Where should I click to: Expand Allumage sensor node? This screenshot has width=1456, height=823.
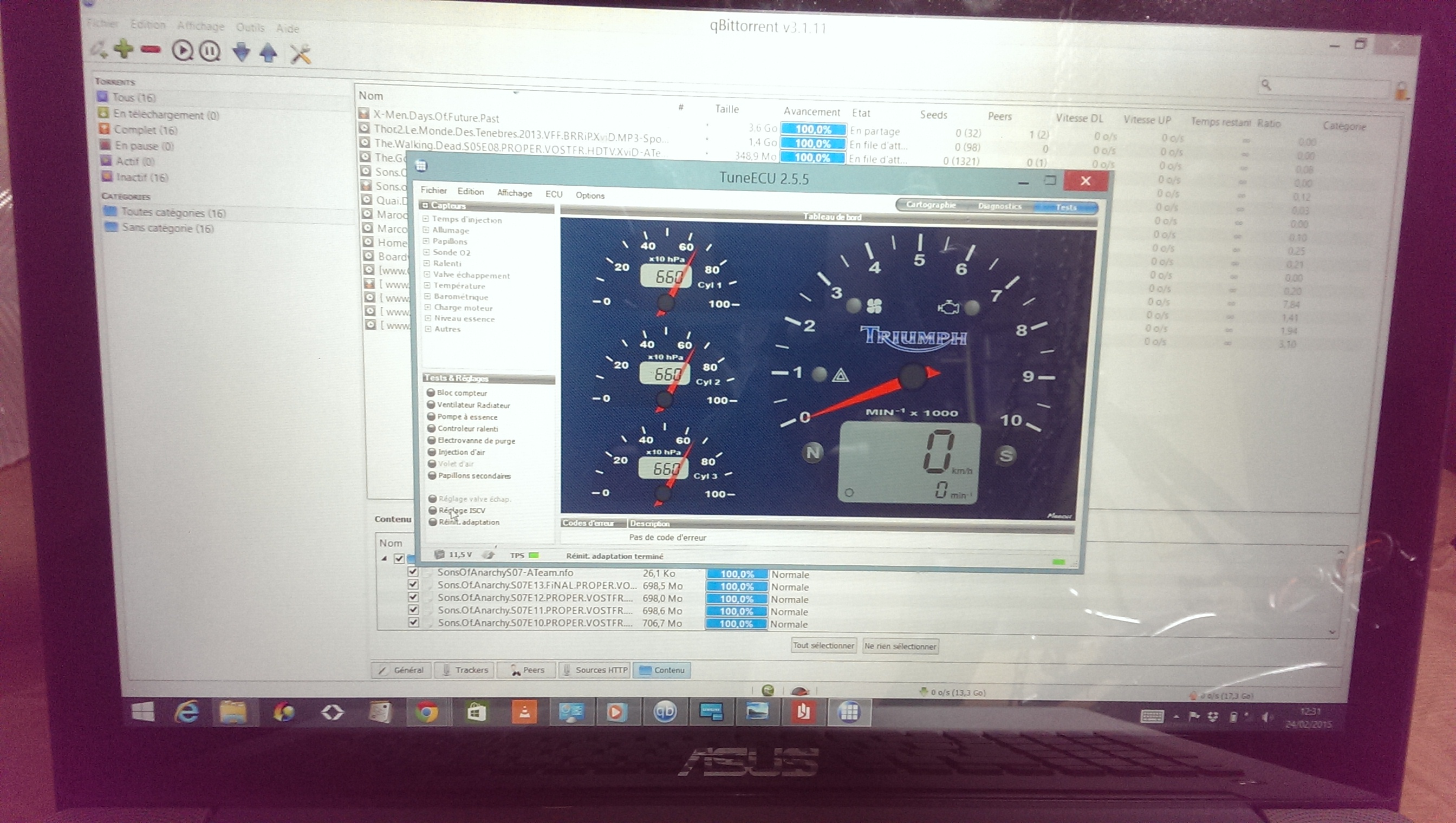pos(426,230)
